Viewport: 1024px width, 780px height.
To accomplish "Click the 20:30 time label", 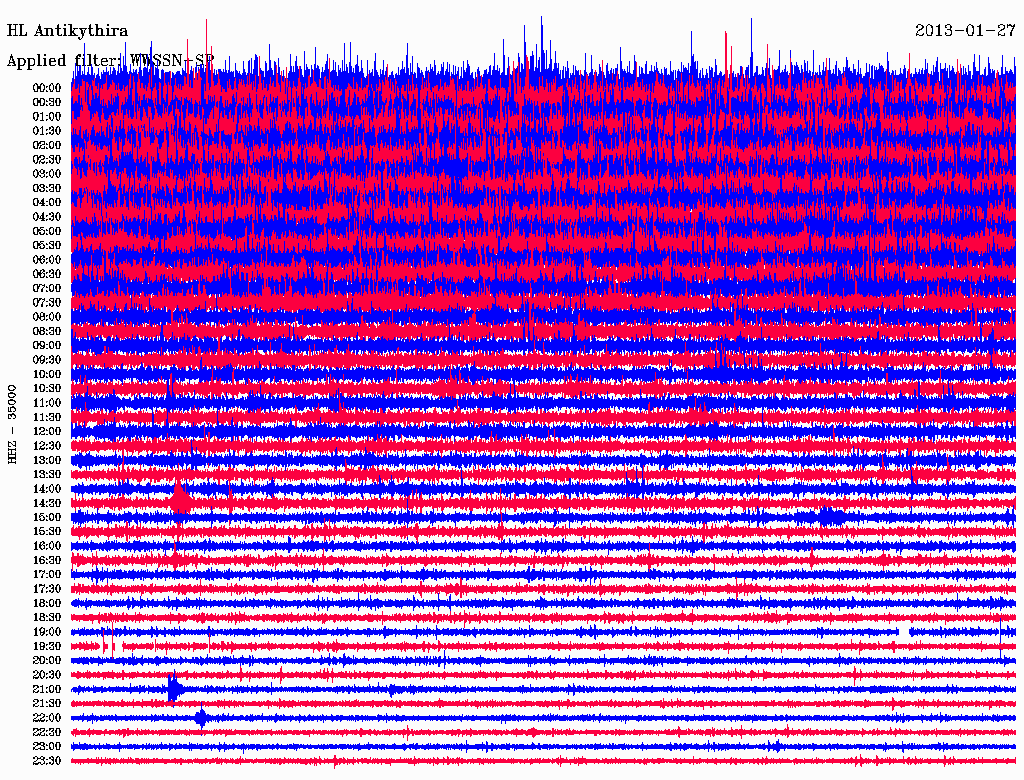I will pyautogui.click(x=47, y=675).
